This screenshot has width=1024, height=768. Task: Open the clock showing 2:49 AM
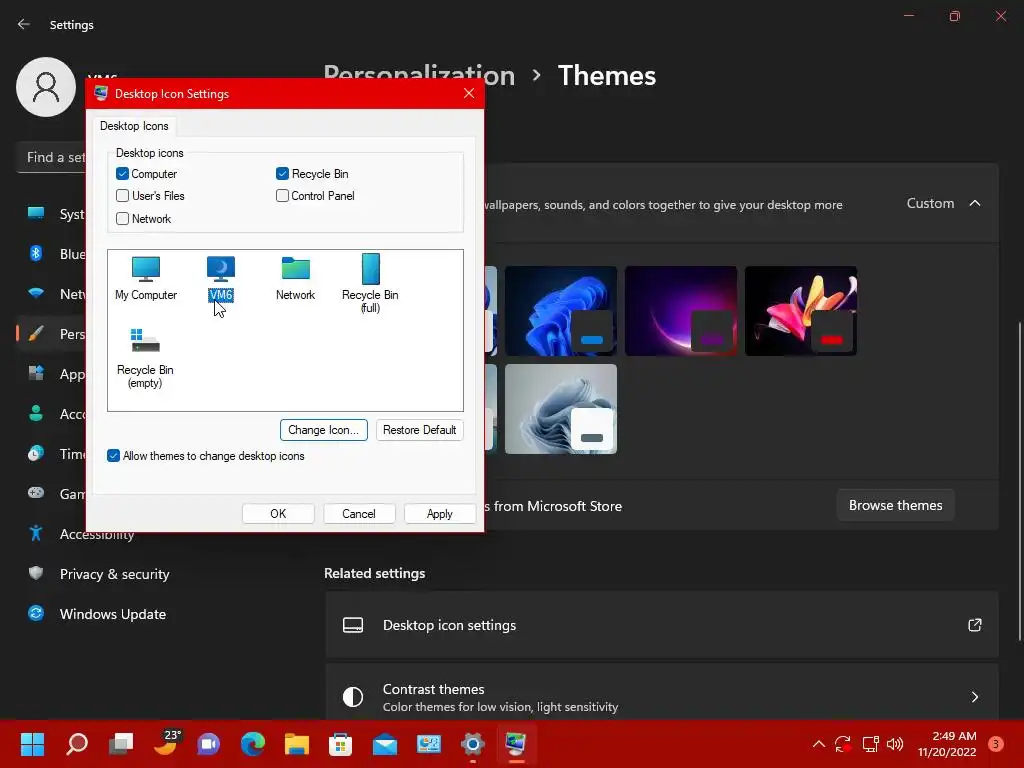coord(946,744)
